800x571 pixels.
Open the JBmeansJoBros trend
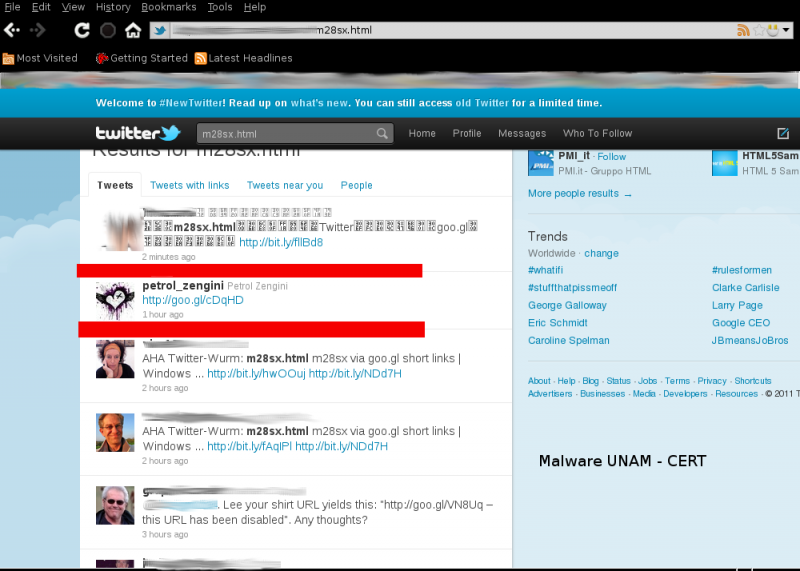[750, 340]
